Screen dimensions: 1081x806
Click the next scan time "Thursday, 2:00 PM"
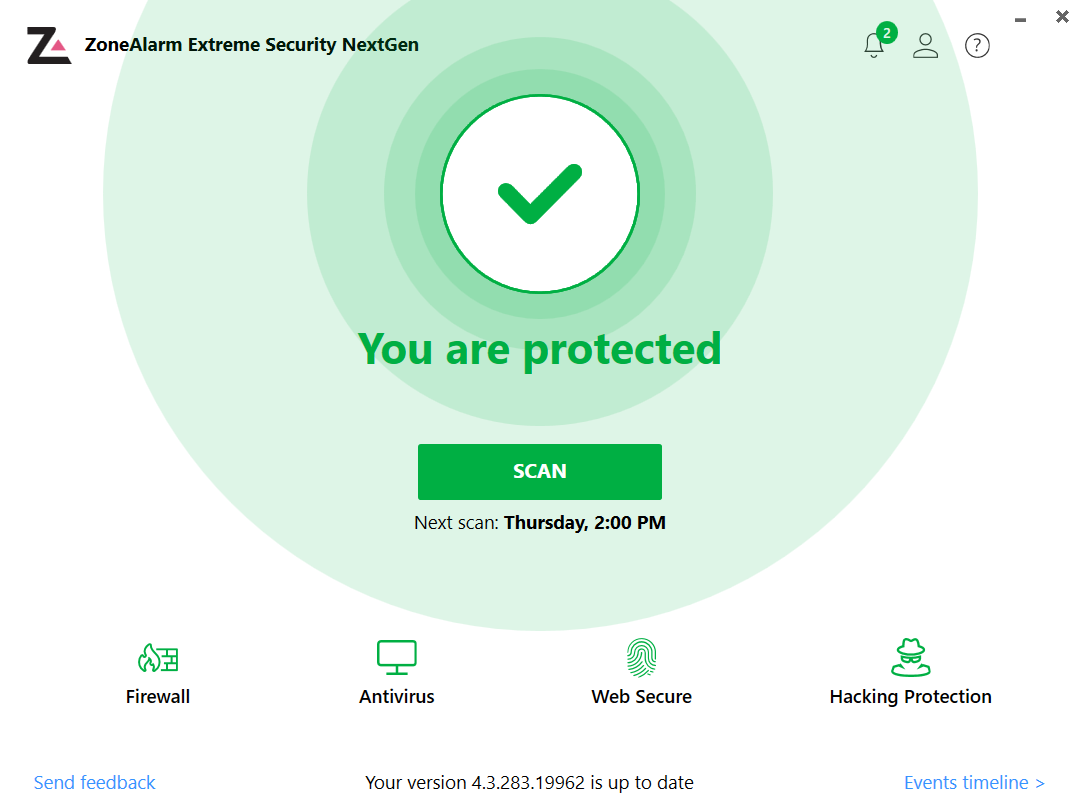point(585,522)
